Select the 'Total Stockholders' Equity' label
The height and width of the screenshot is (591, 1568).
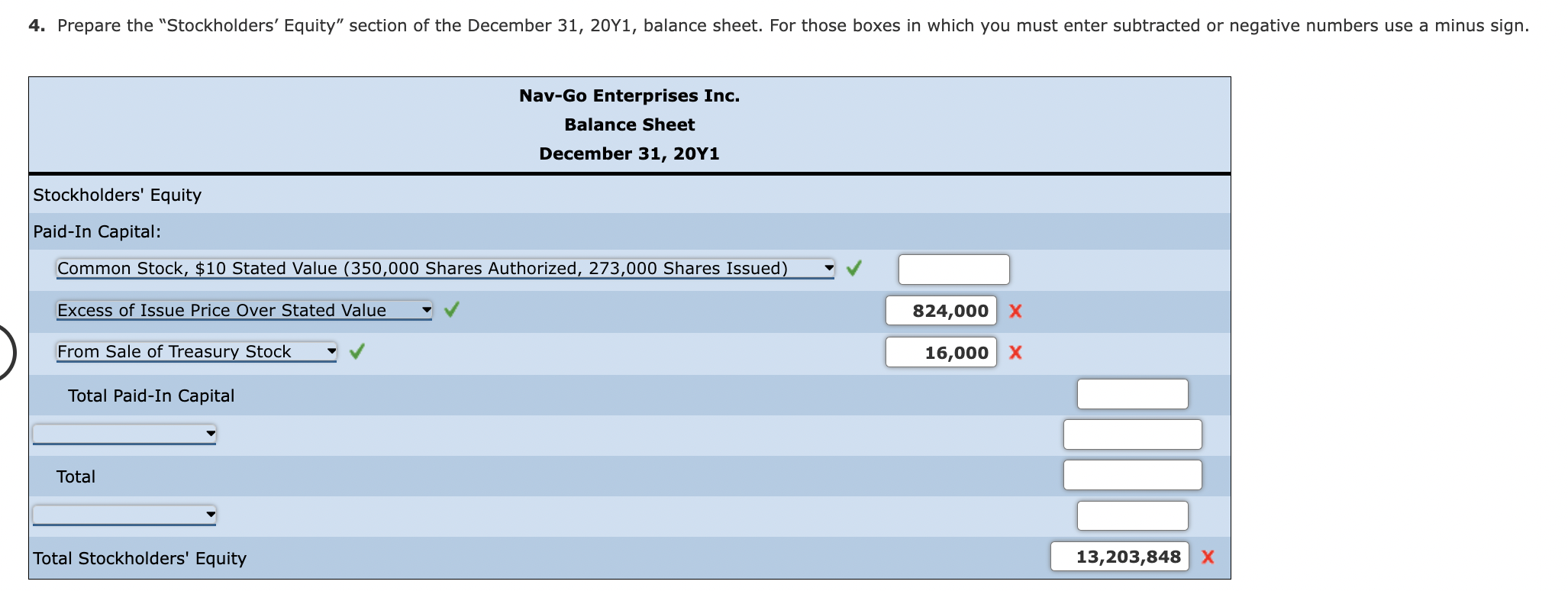click(x=140, y=558)
